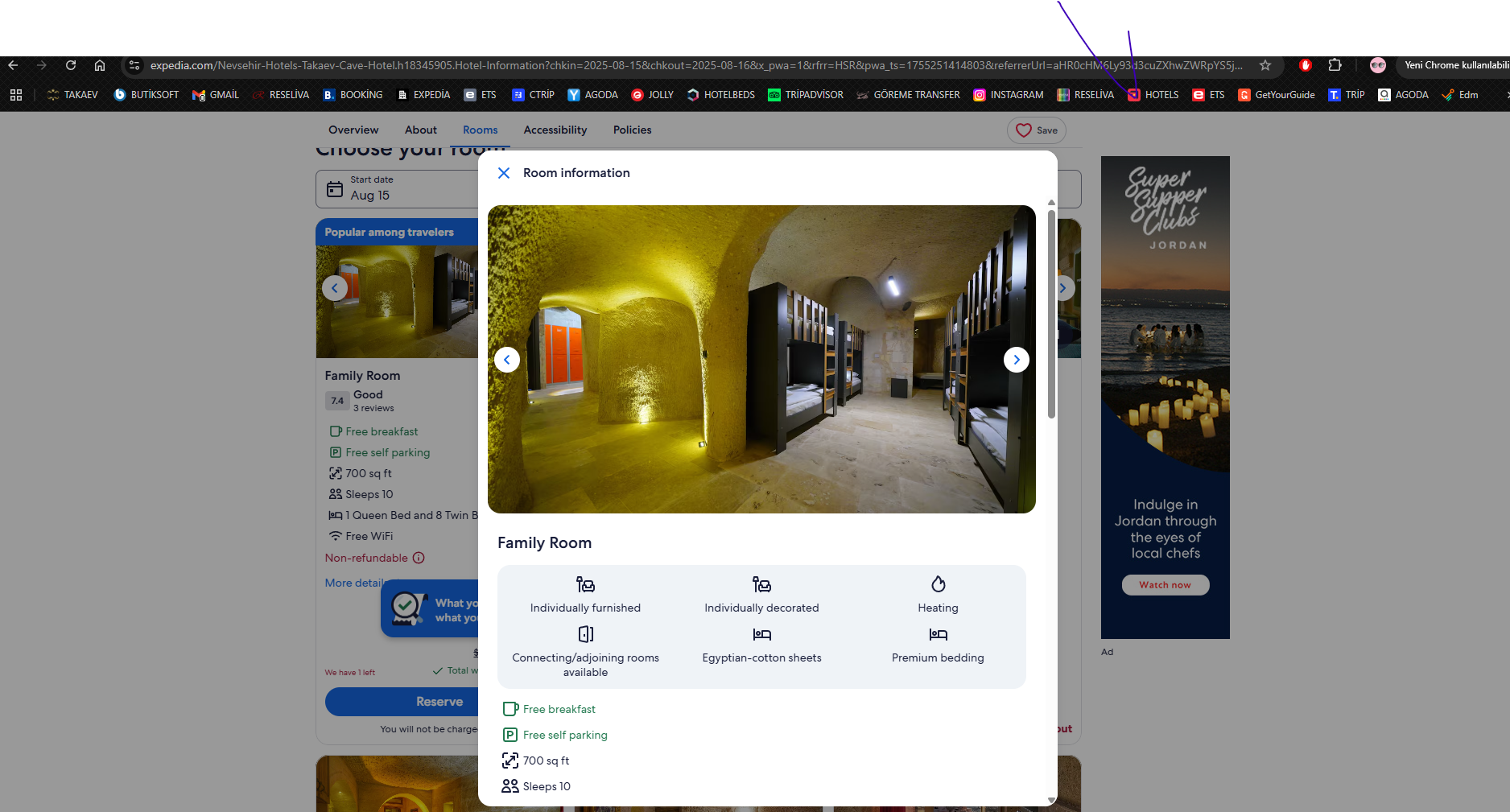The width and height of the screenshot is (1510, 812).
Task: Click the Heating amenity
Action: tap(938, 595)
